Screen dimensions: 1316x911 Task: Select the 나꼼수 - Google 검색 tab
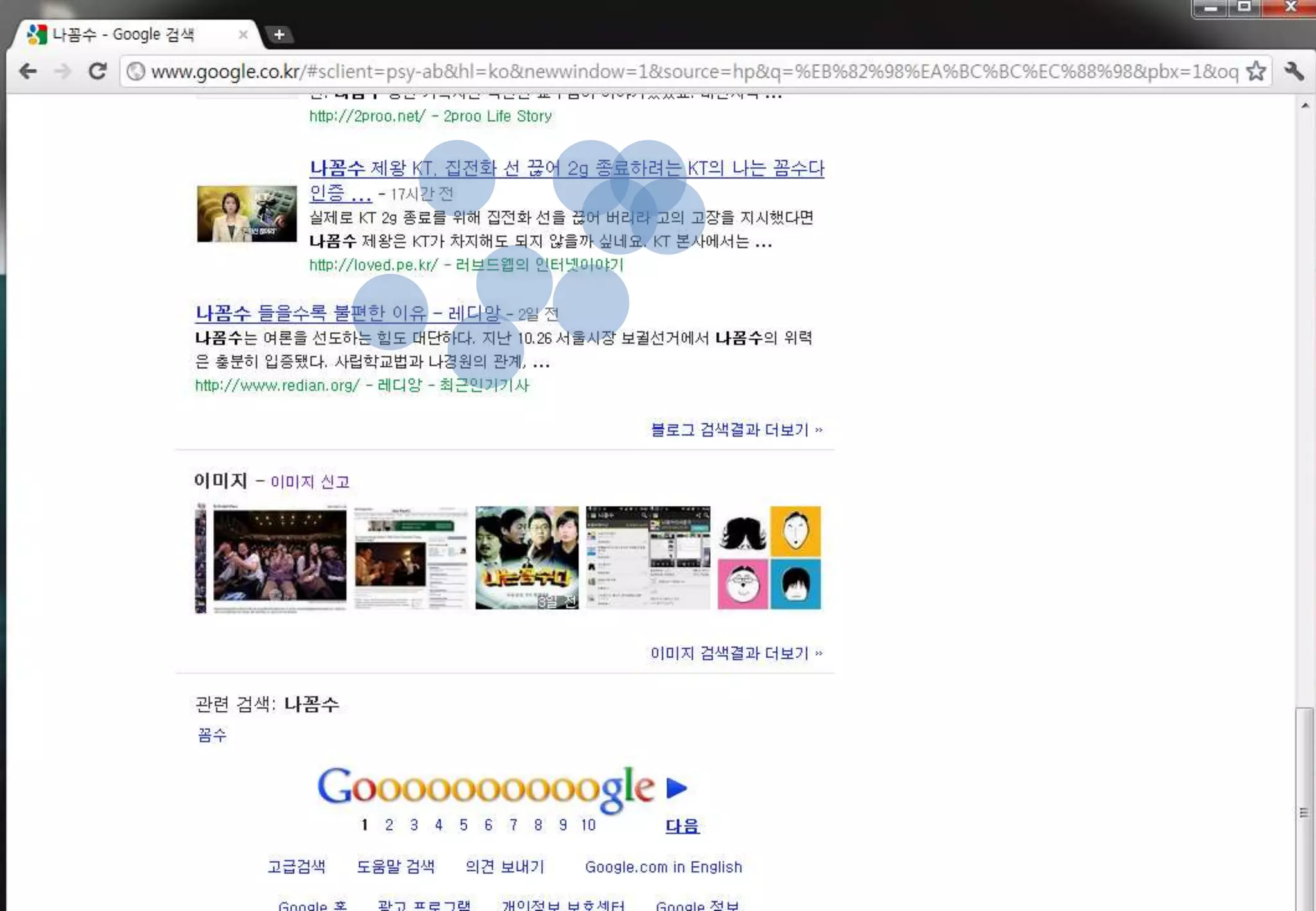[123, 35]
